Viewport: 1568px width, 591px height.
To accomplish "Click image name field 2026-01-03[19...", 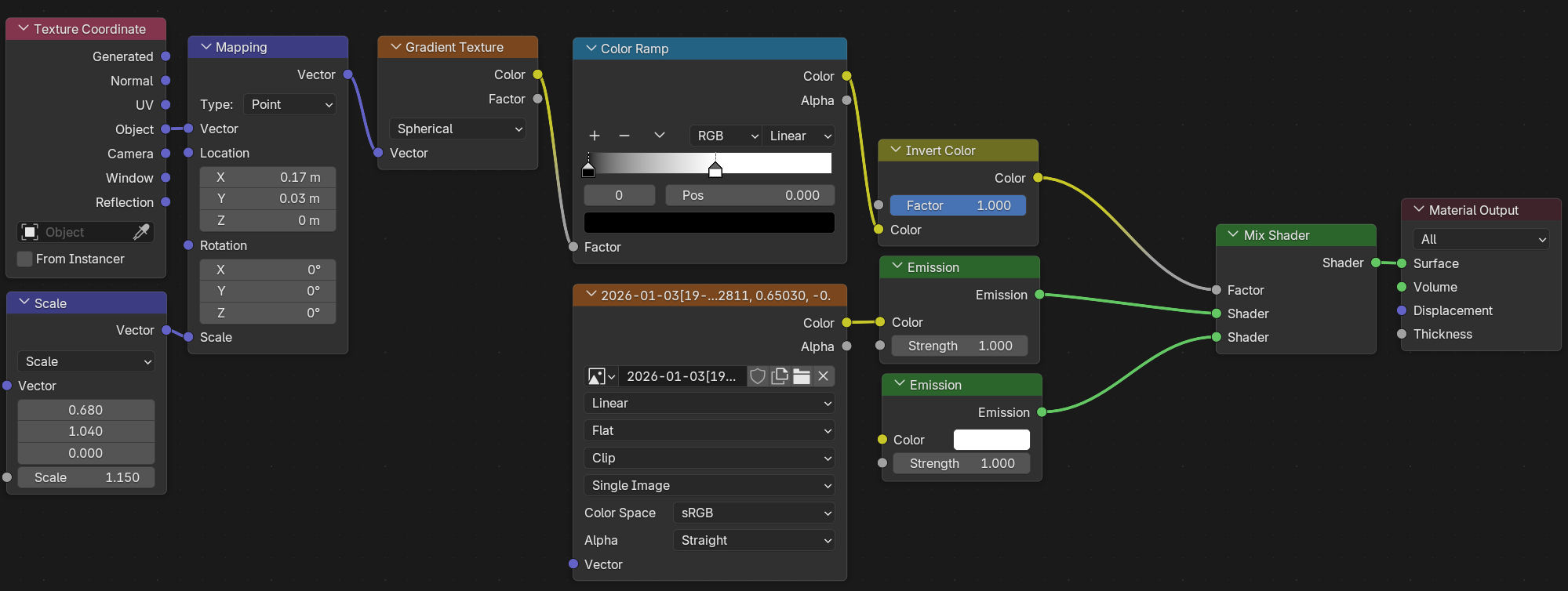I will click(682, 376).
